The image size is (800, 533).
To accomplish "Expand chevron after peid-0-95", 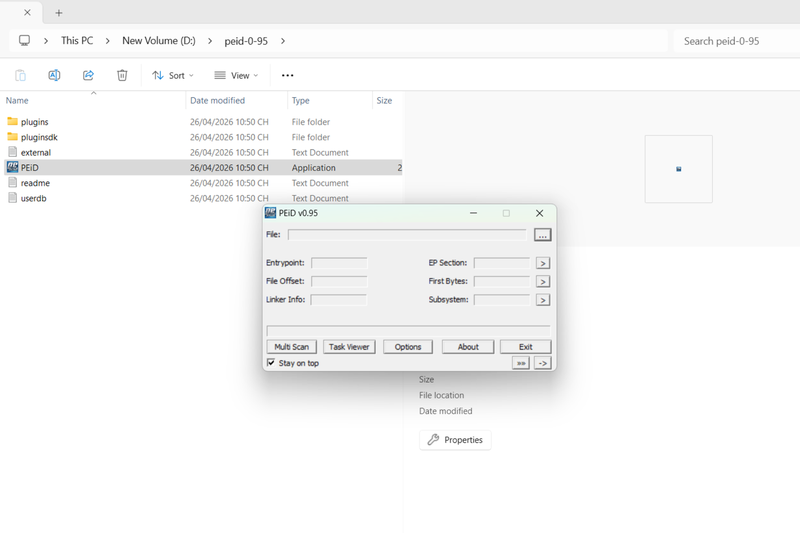I will click(x=283, y=41).
